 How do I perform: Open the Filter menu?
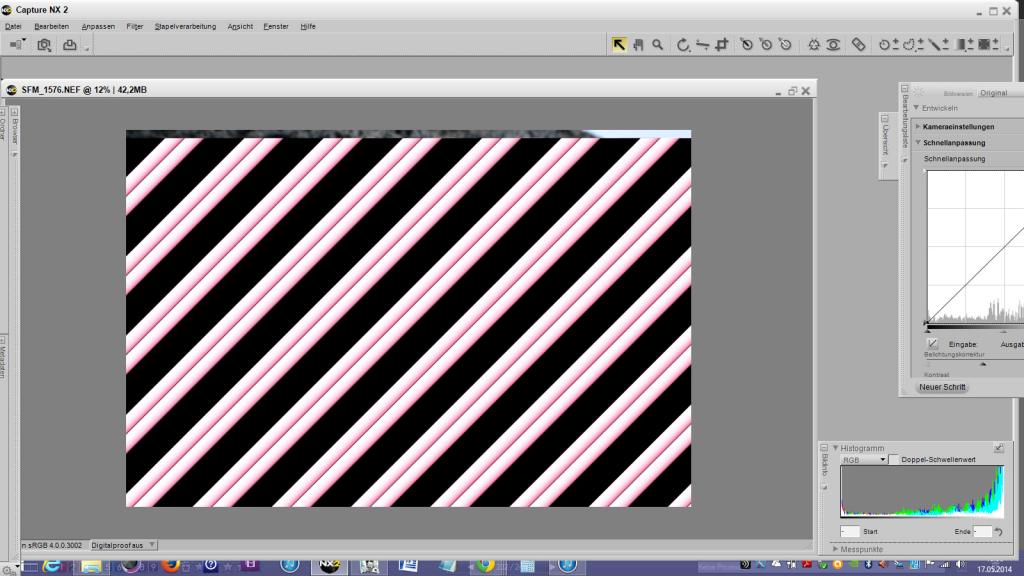coord(135,27)
